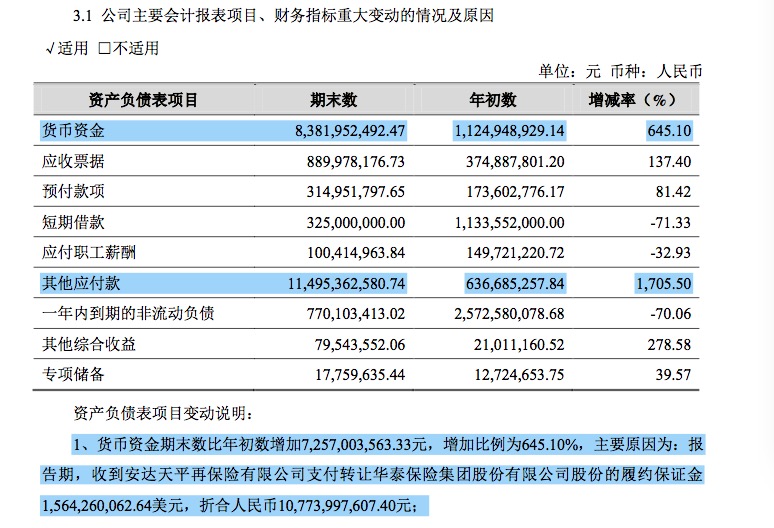Select the 预付款项 row label
This screenshot has width=774, height=528.
coord(73,191)
